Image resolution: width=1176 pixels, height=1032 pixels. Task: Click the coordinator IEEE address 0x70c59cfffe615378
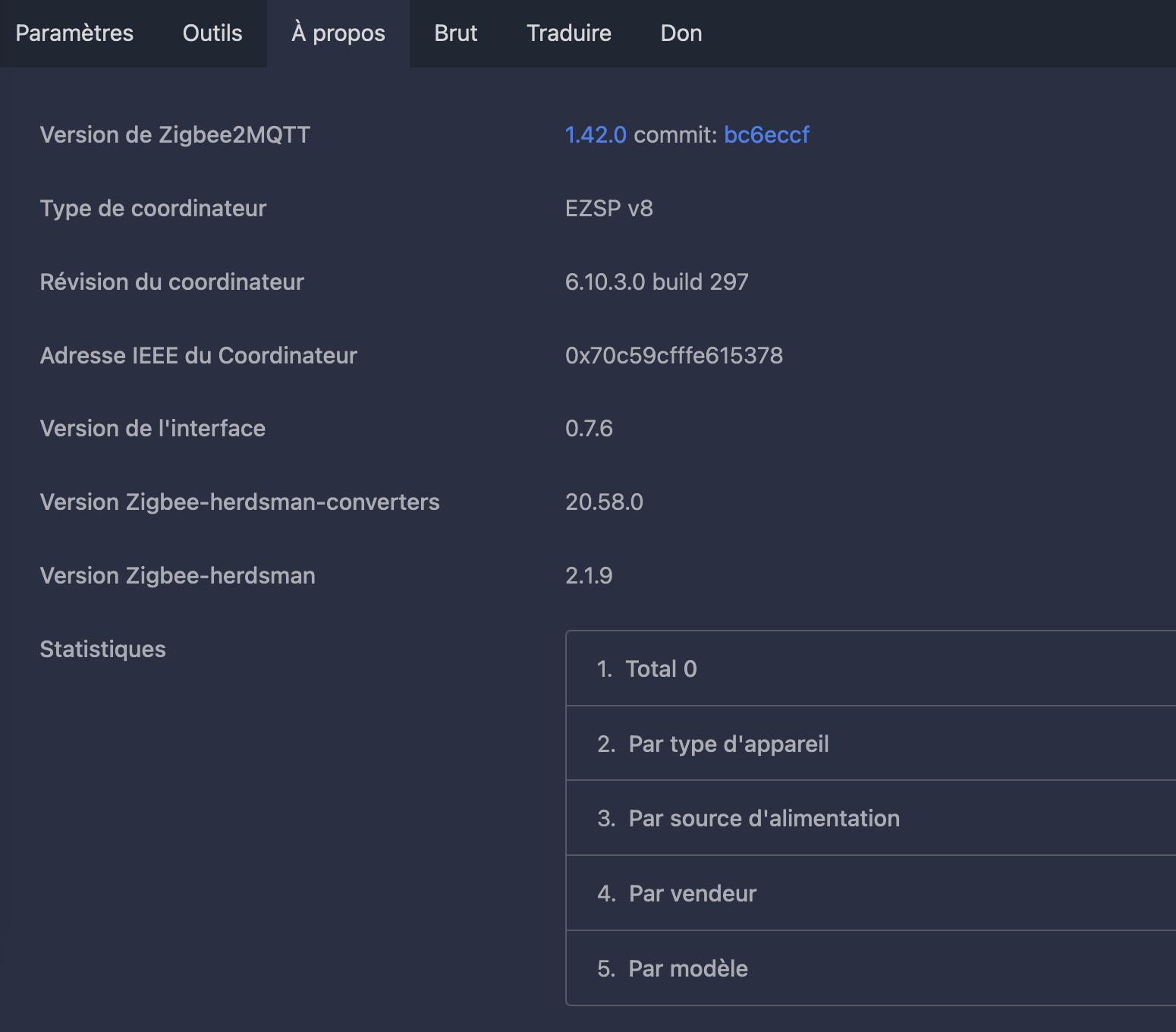674,355
